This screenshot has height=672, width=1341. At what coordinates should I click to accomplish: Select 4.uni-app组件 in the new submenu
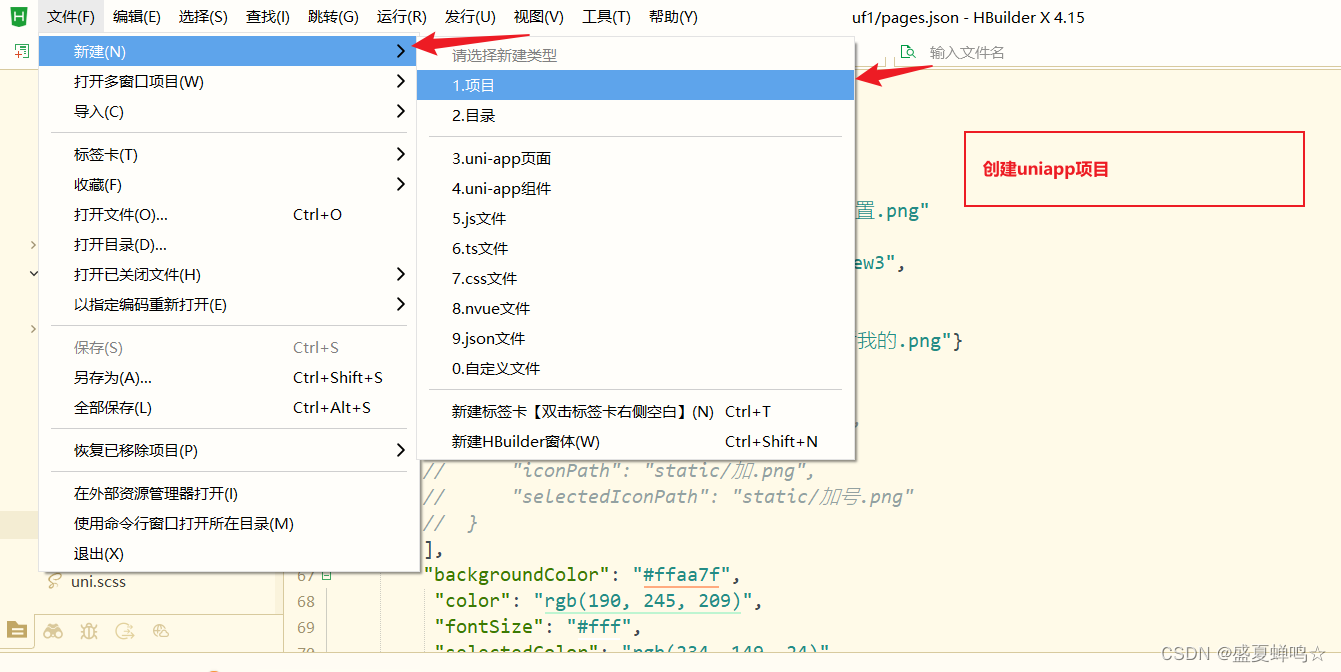pos(635,188)
